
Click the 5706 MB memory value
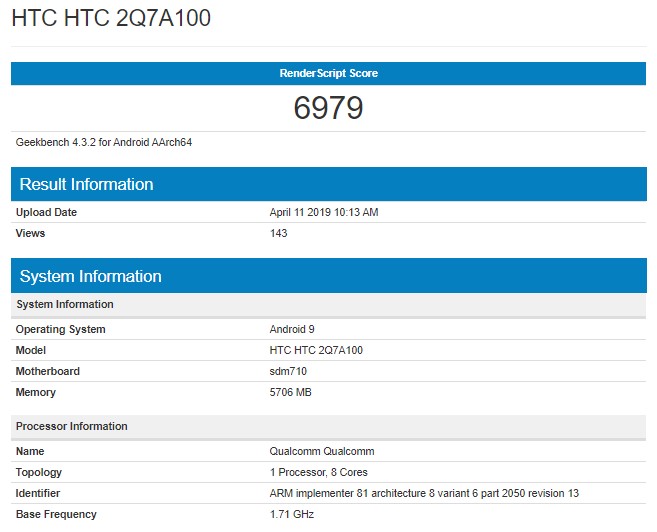(x=291, y=392)
